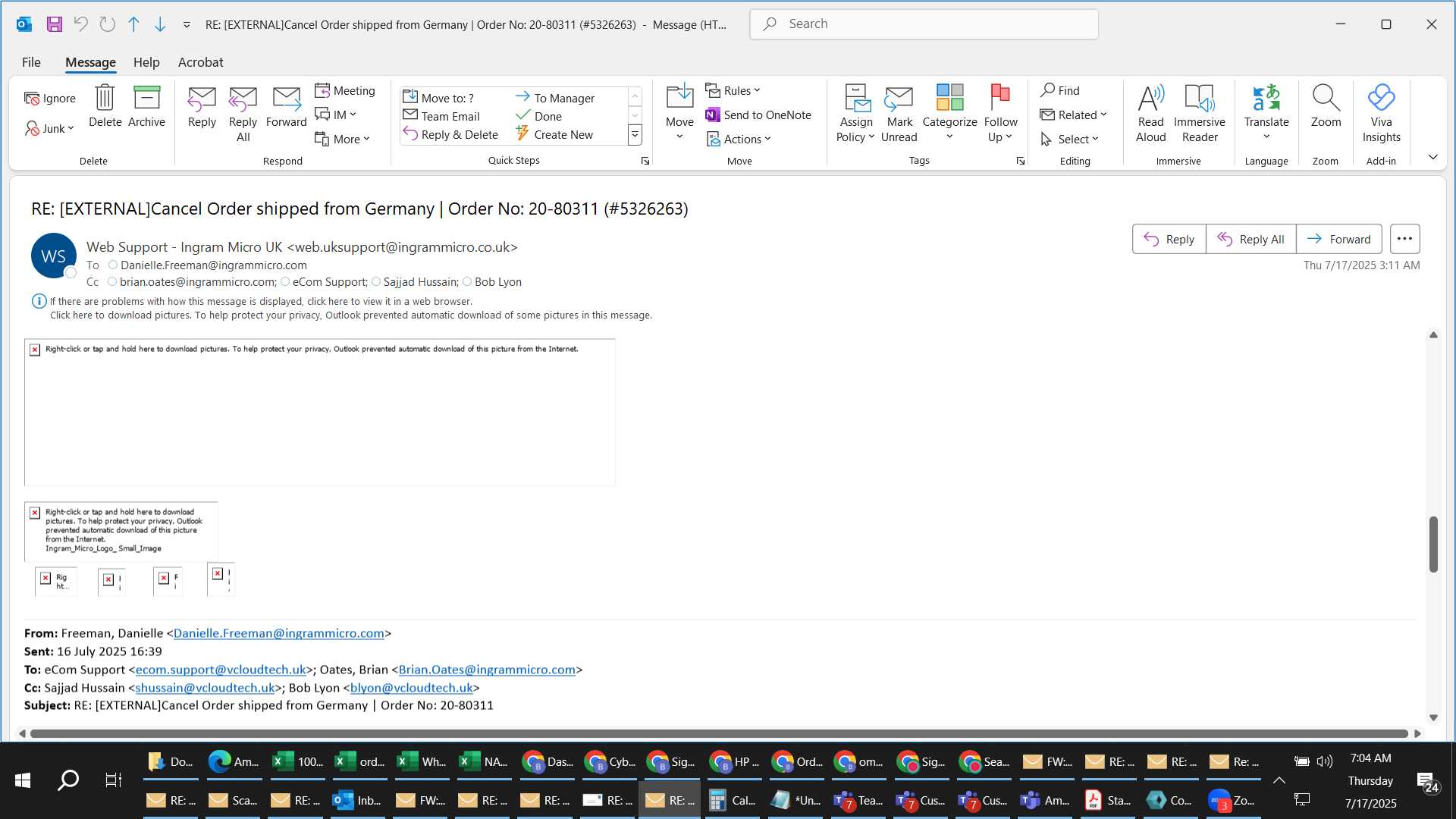The width and height of the screenshot is (1456, 819).
Task: Switch to the Message ribbon tab
Action: pos(90,62)
